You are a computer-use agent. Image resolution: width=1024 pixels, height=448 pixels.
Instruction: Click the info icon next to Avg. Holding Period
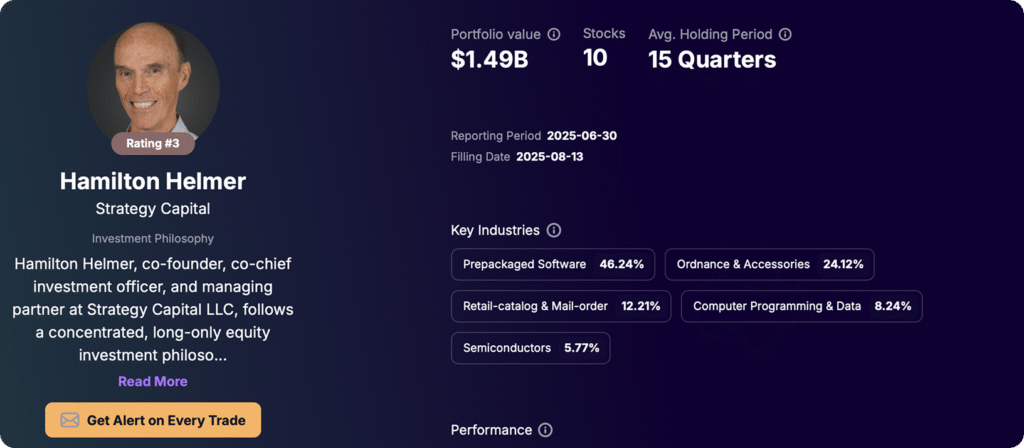tap(785, 34)
